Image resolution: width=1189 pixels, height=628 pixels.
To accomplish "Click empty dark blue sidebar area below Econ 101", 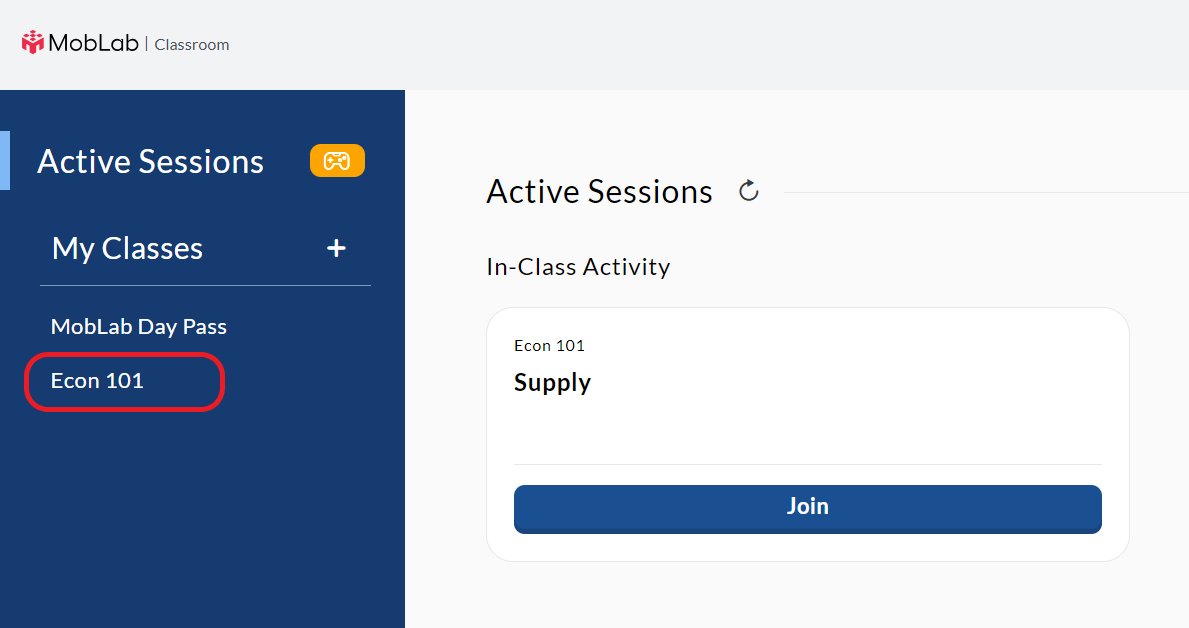I will pyautogui.click(x=202, y=516).
